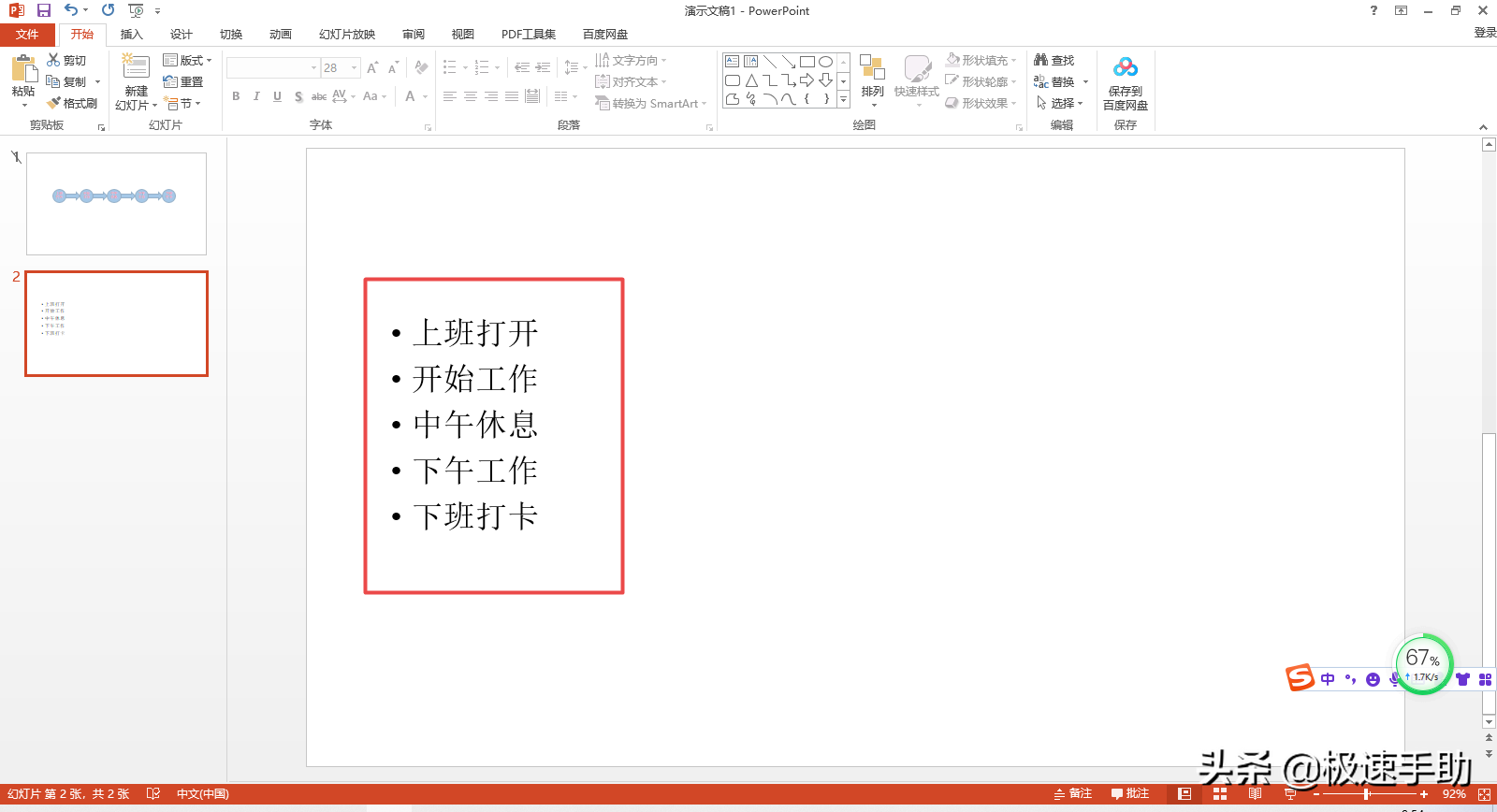
Task: Click the Redo icon in title bar
Action: click(x=109, y=10)
